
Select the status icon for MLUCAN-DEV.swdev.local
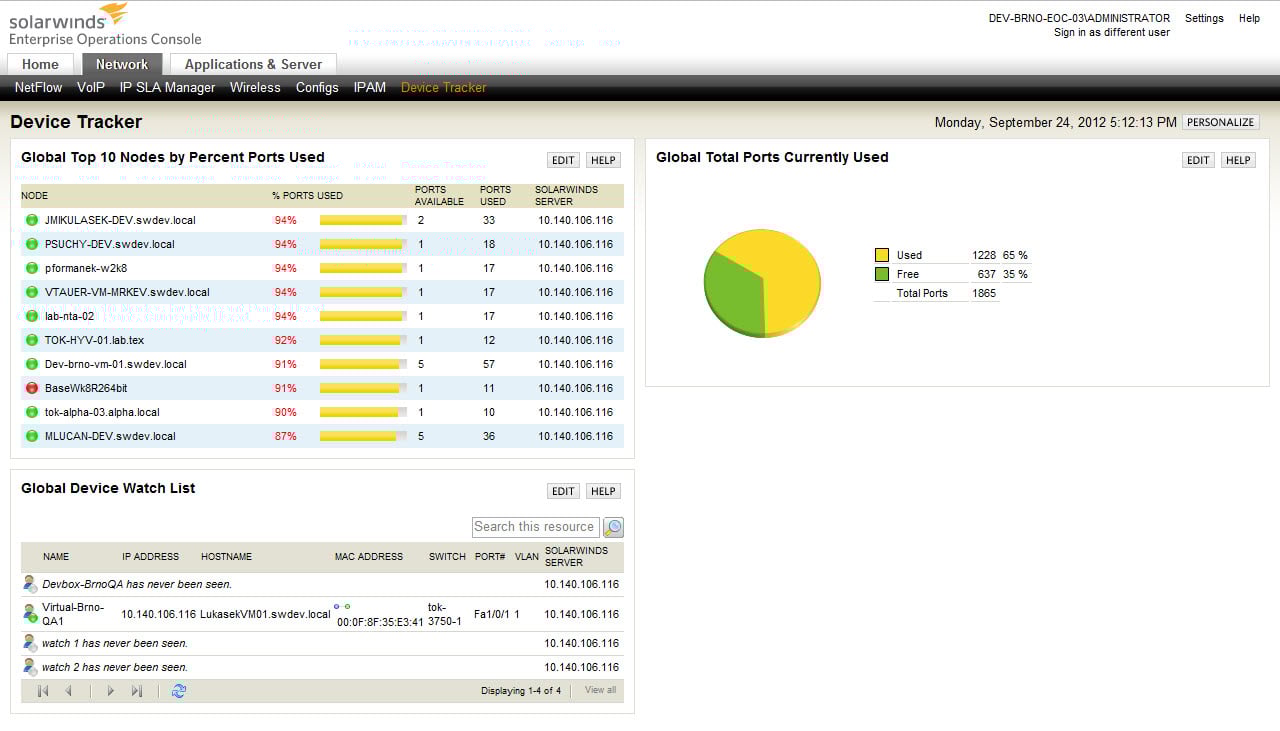click(32, 436)
